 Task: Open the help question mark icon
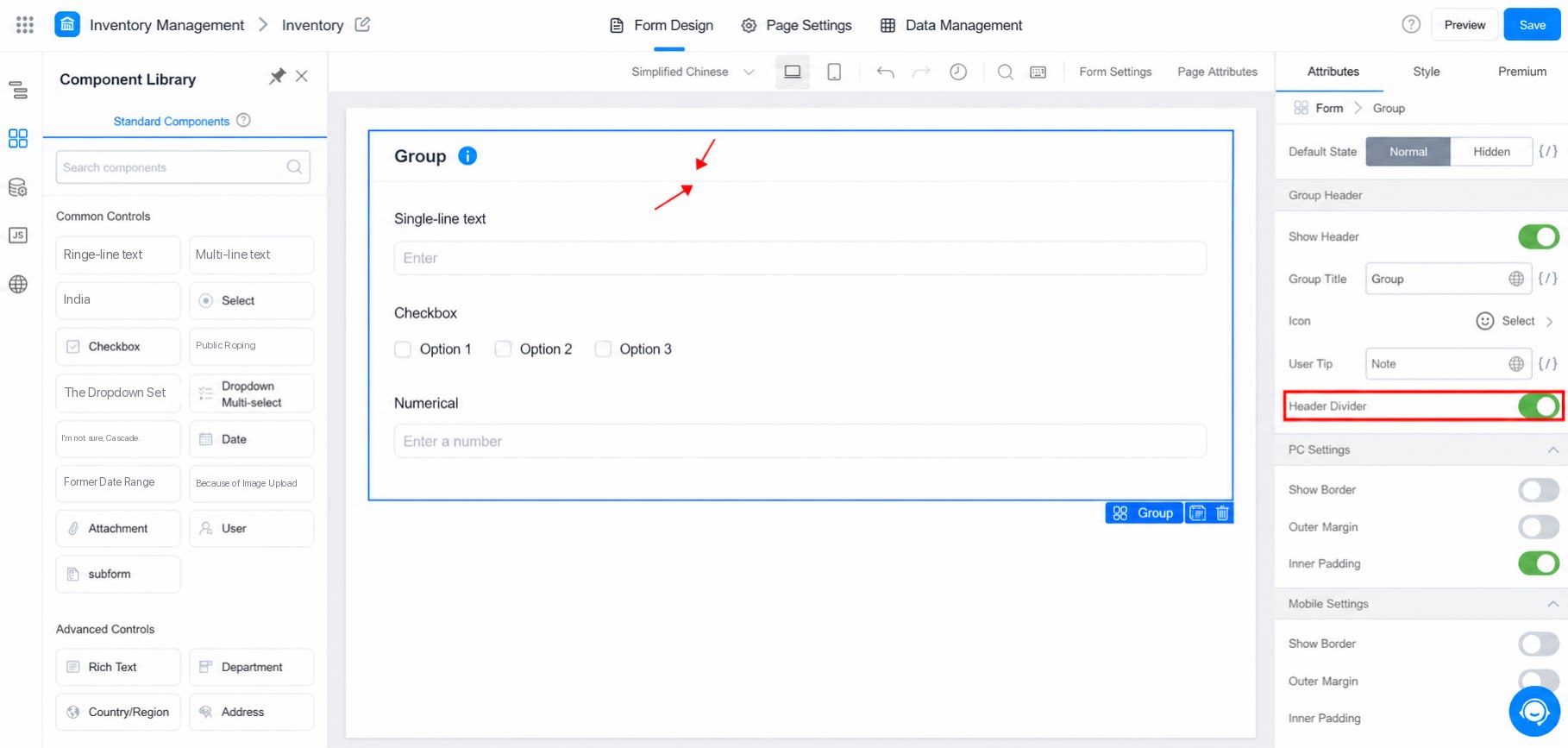click(x=1411, y=24)
